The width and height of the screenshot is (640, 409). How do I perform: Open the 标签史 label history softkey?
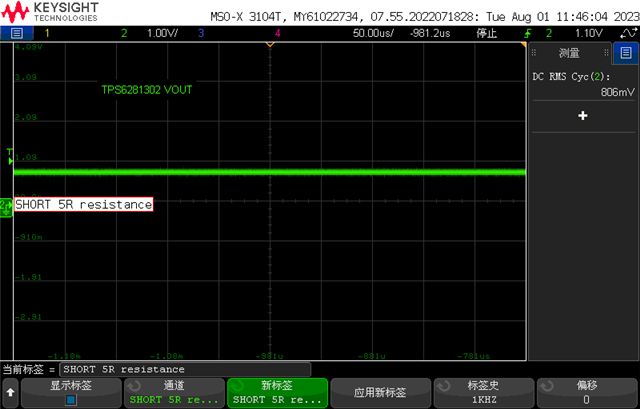[484, 393]
